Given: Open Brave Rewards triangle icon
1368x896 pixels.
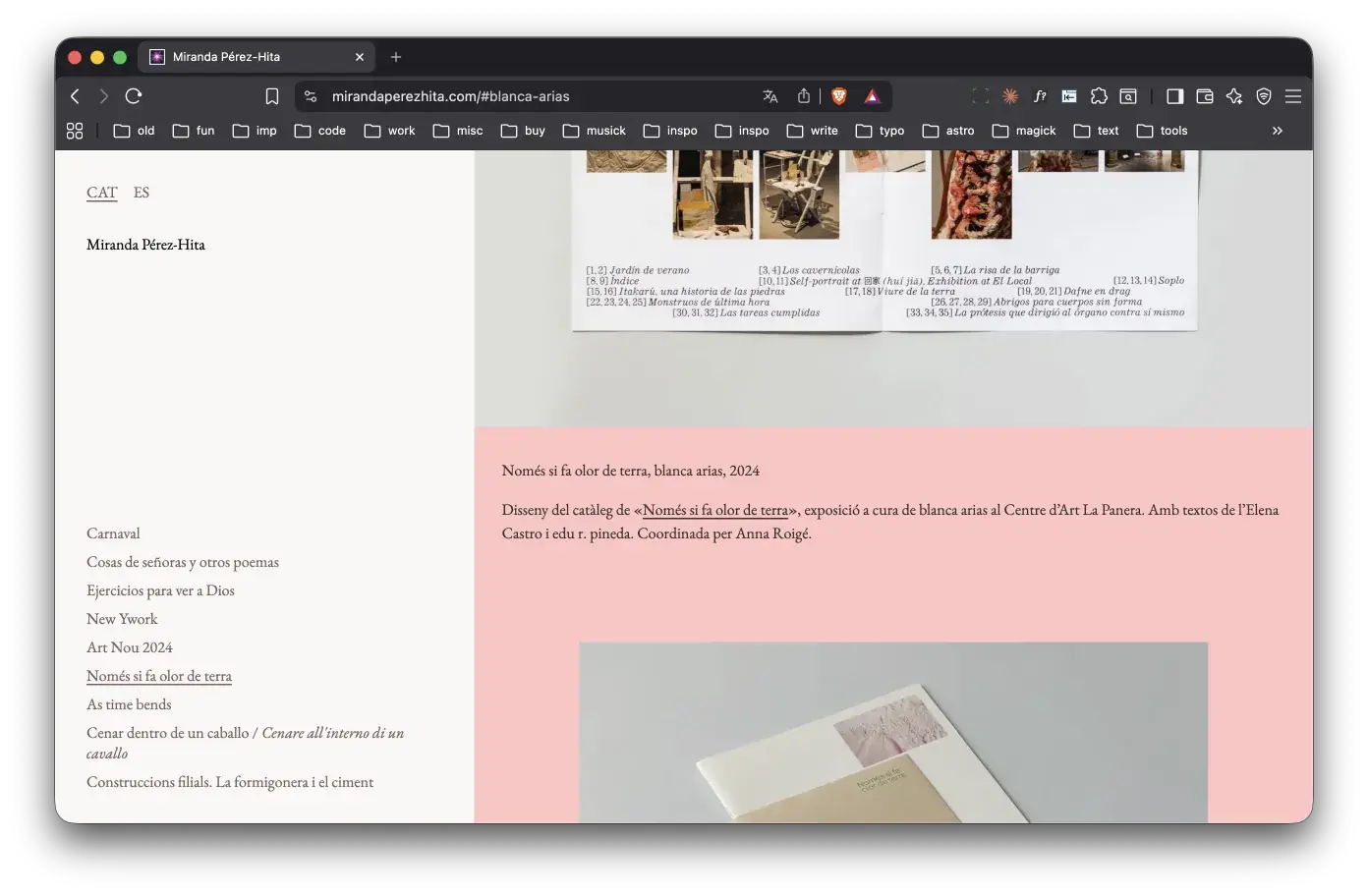Looking at the screenshot, I should click(x=872, y=96).
